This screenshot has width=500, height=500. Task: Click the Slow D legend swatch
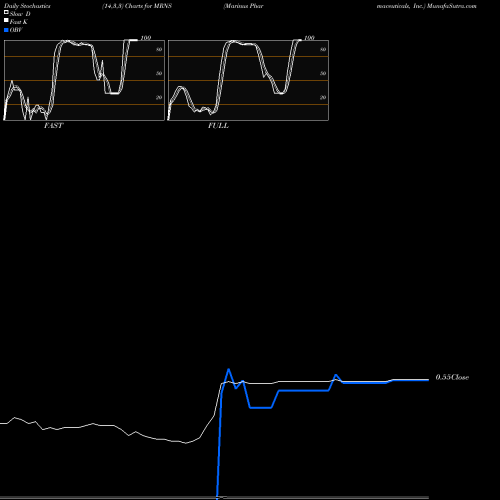pos(6,12)
